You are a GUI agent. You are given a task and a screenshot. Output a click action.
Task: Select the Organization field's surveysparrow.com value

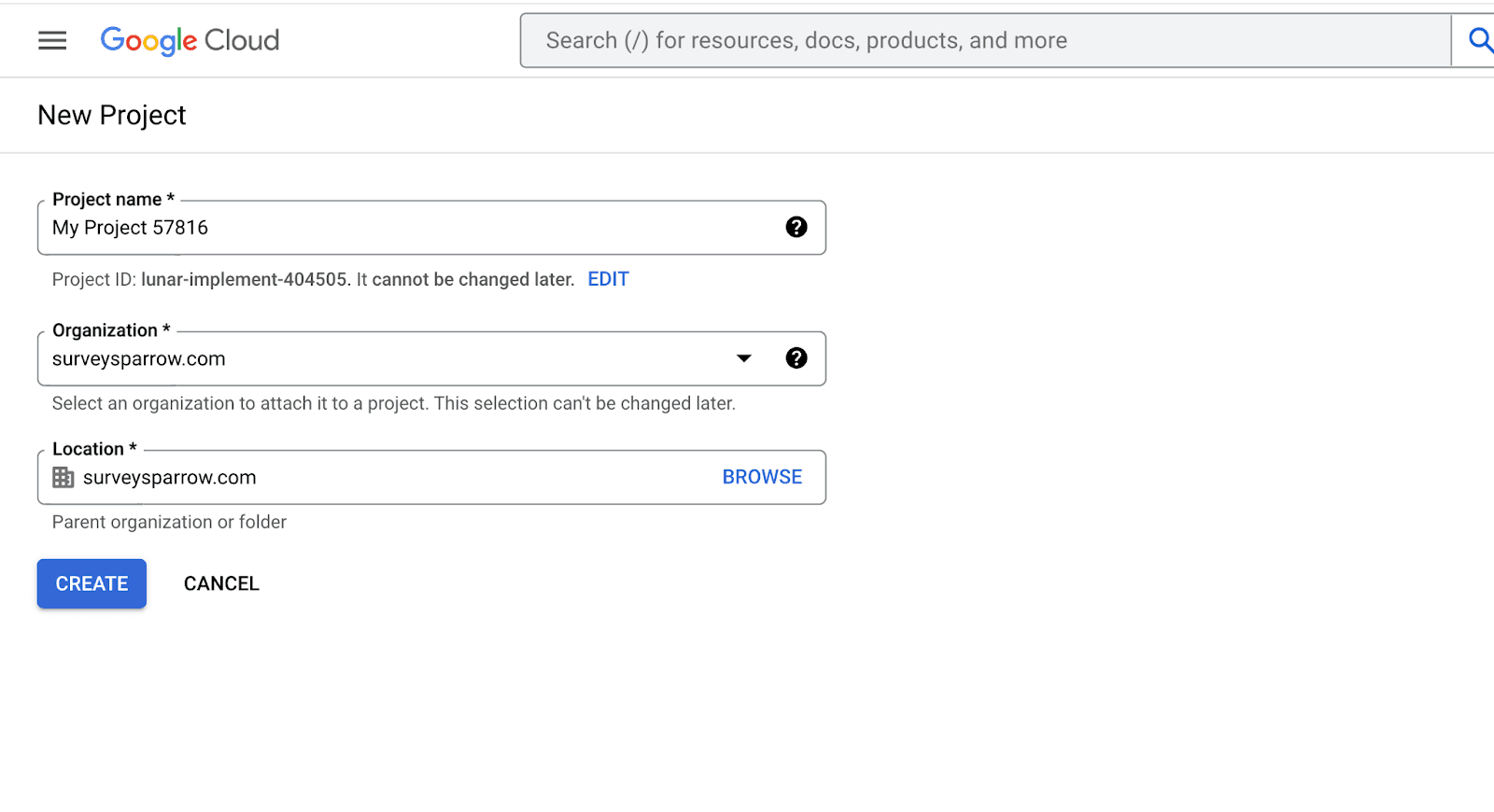[x=139, y=359]
